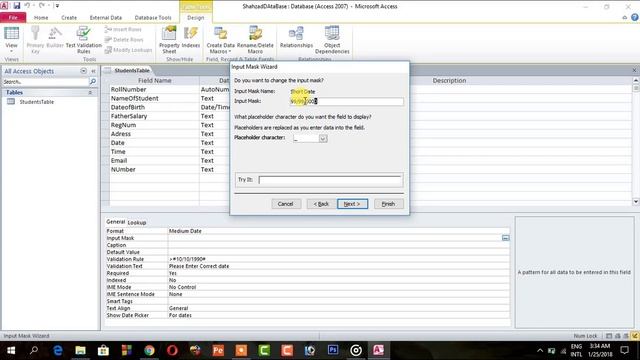Open Photoshop from the taskbar
640x360 pixels.
[333, 350]
